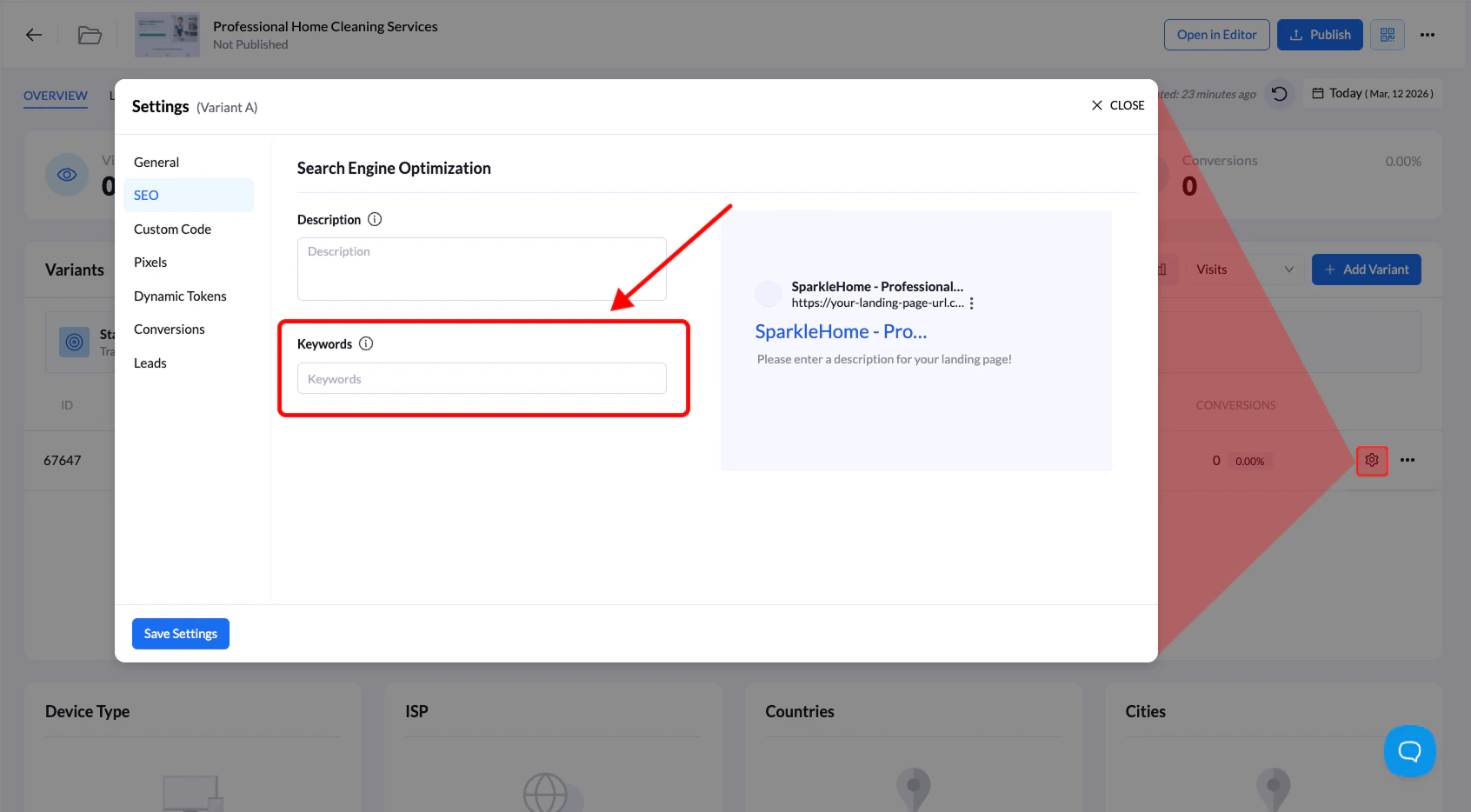Open the landing page thumbnail preview
The height and width of the screenshot is (812, 1471).
[x=167, y=35]
